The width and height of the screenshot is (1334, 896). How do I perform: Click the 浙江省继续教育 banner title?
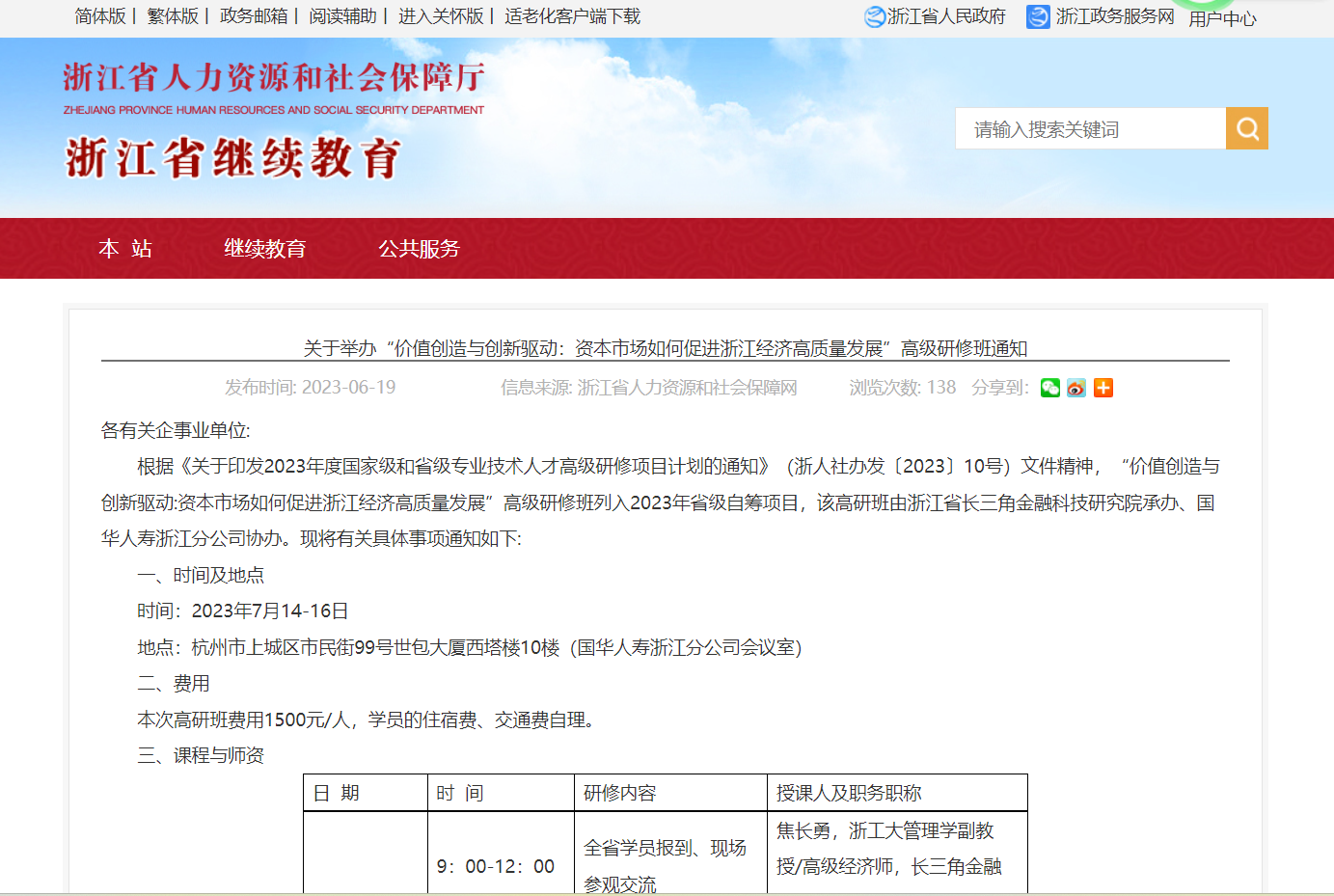click(232, 158)
